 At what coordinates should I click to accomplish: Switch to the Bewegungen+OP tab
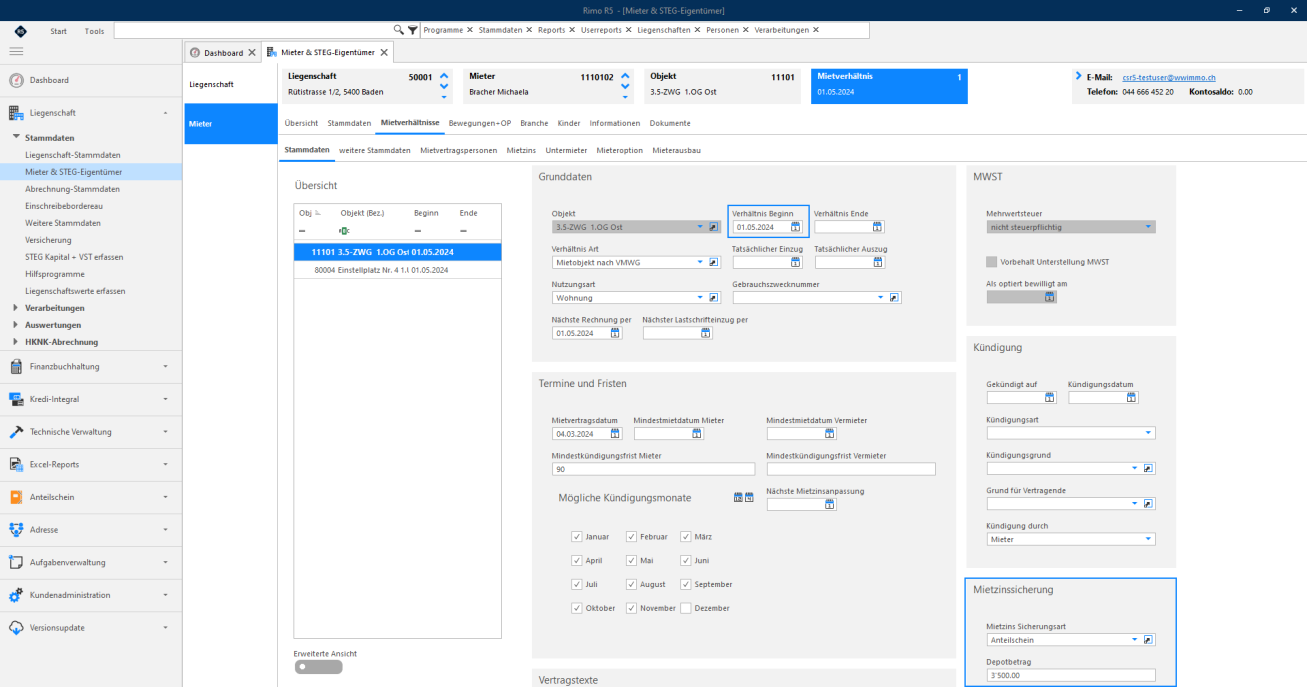tap(480, 123)
